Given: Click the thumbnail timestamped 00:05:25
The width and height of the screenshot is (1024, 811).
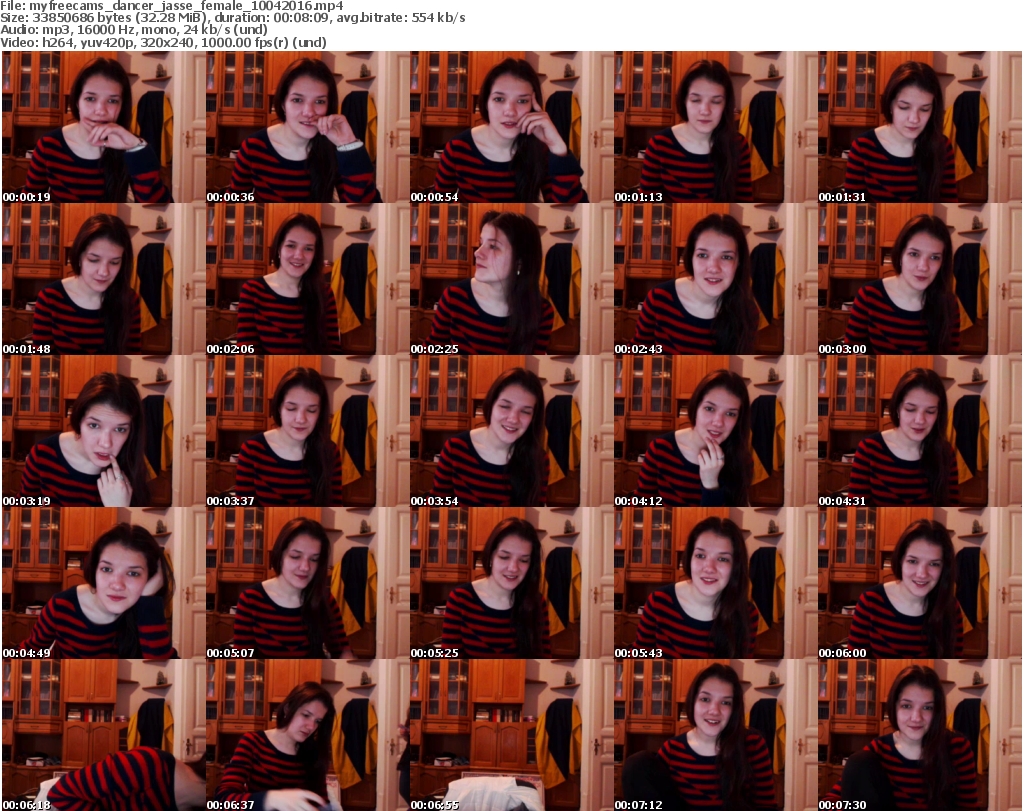Looking at the screenshot, I should point(511,583).
